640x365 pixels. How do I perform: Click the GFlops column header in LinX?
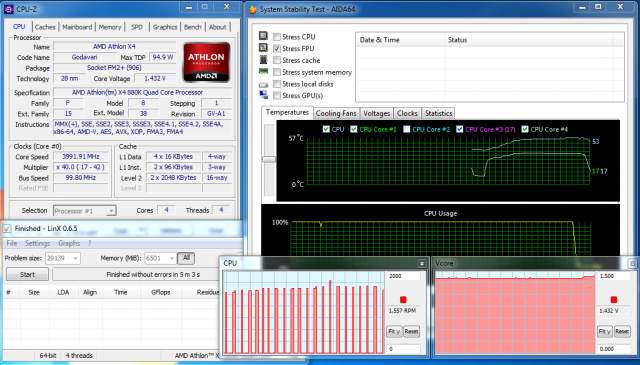[161, 292]
